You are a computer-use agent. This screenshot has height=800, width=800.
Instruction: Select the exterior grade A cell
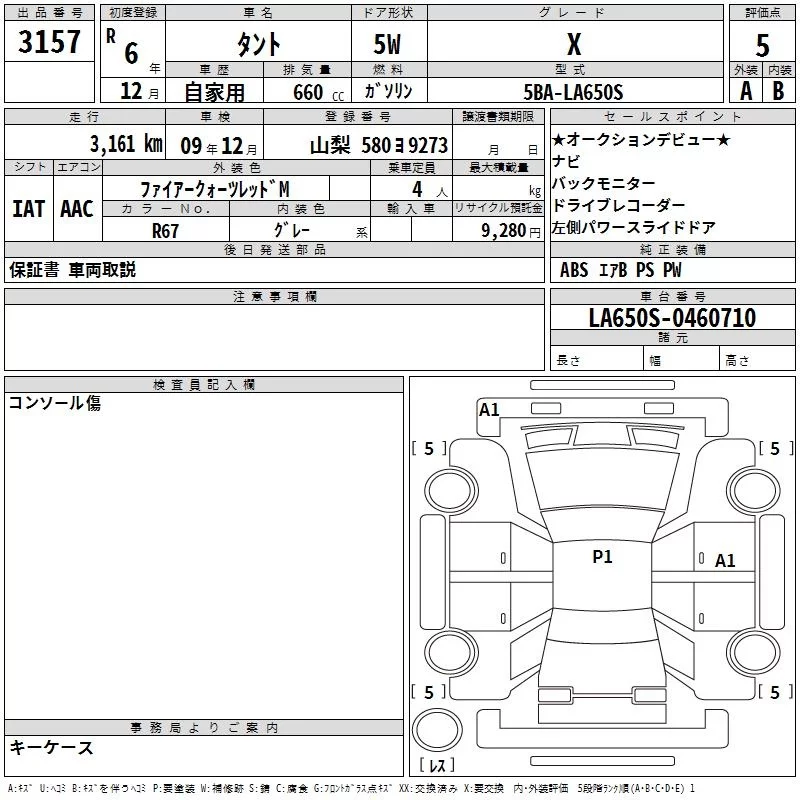click(x=745, y=91)
